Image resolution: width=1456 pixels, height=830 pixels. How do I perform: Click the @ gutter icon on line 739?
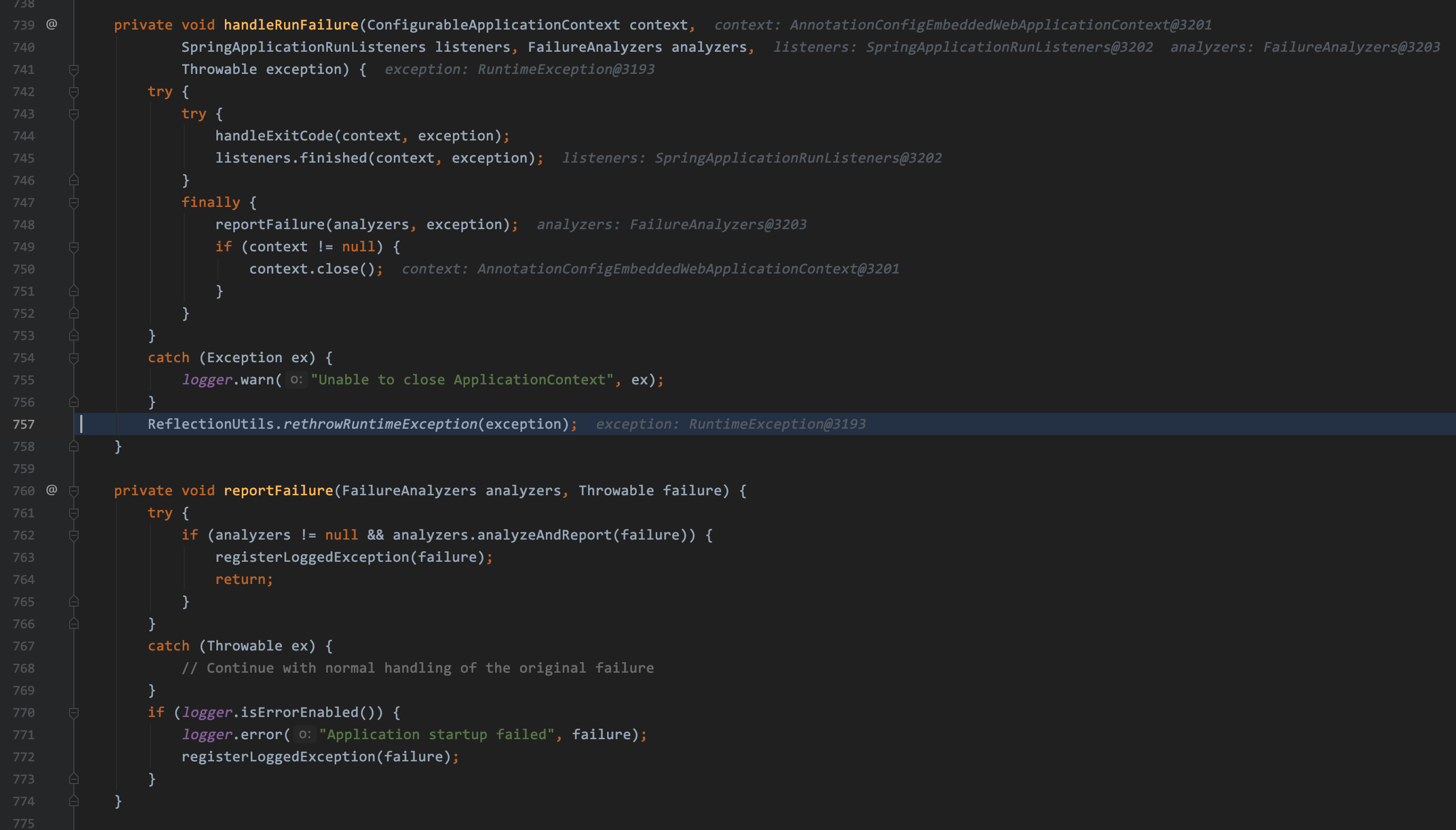[51, 24]
